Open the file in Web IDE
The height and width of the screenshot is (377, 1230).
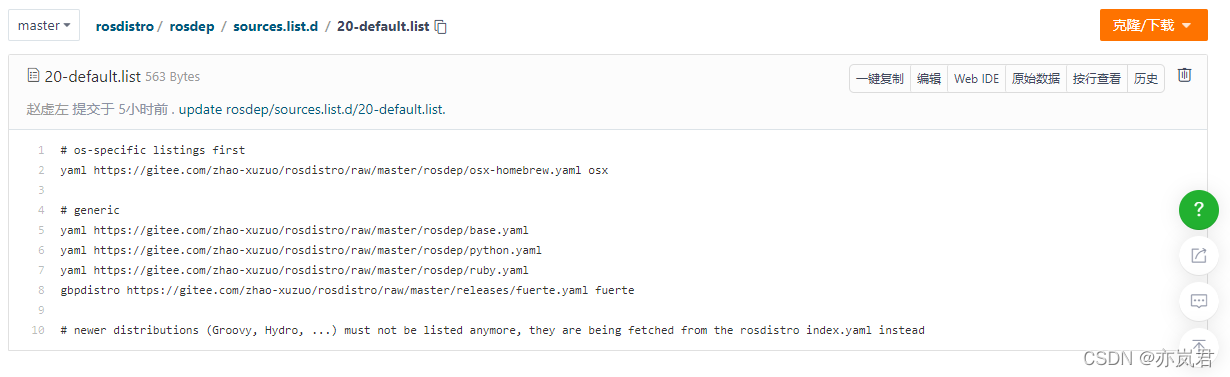[x=976, y=79]
